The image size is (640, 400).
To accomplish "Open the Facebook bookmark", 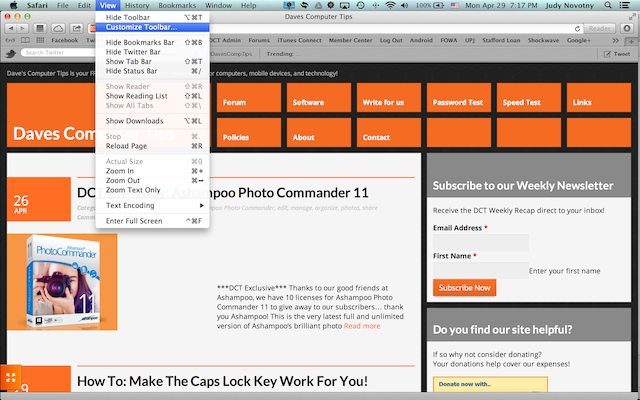I will tap(64, 40).
